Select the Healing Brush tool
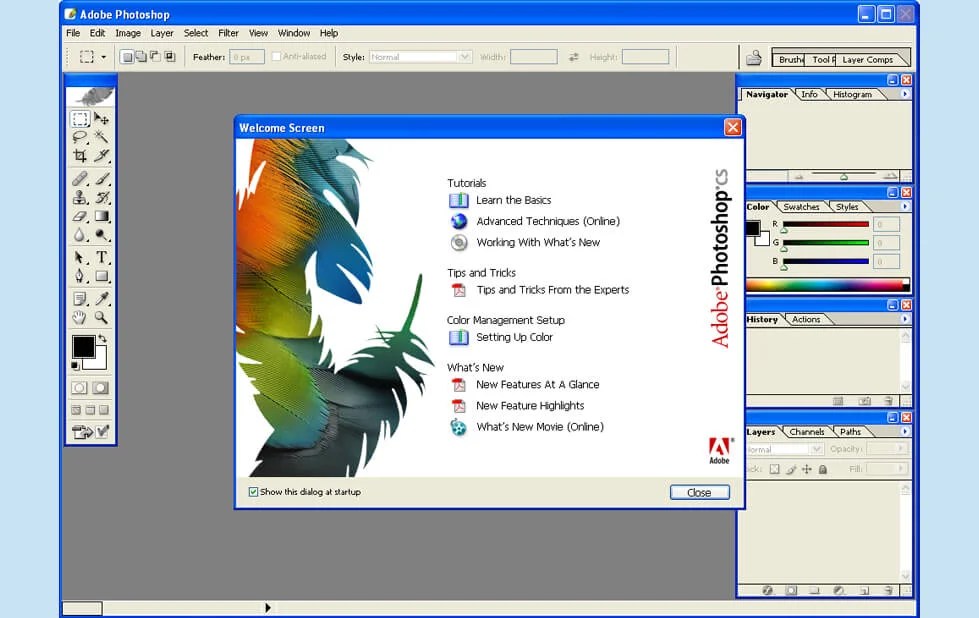 point(80,178)
